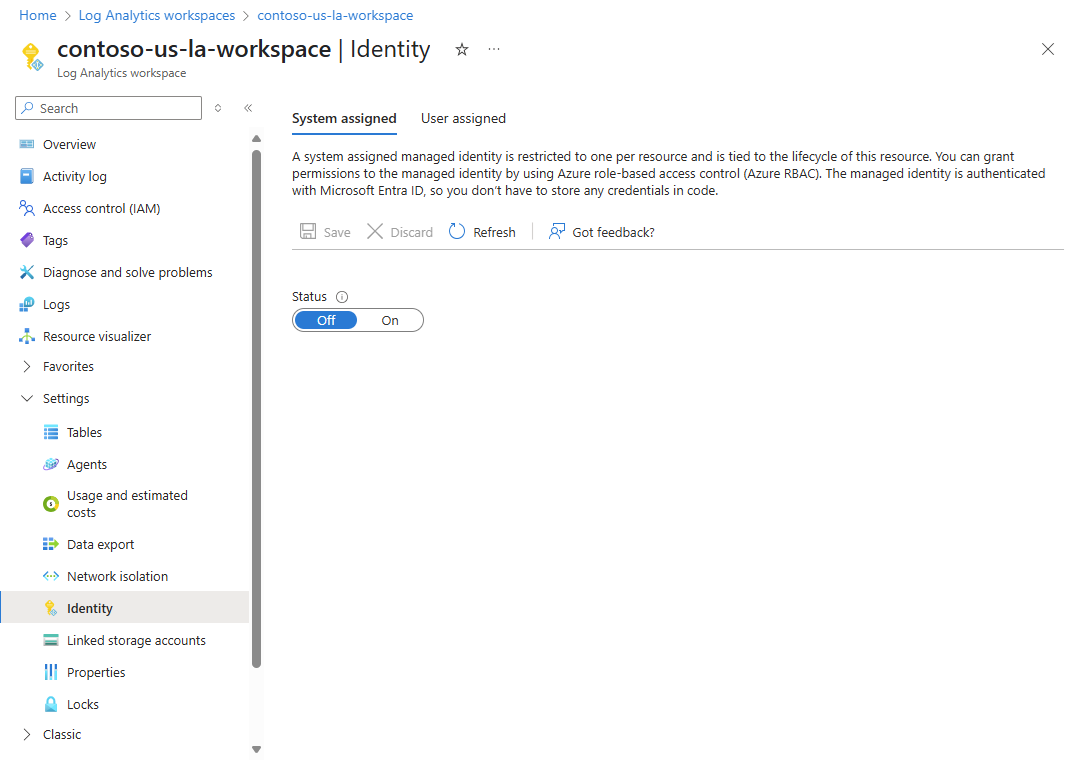Expand the Favorites section
The width and height of the screenshot is (1074, 760).
click(x=27, y=366)
